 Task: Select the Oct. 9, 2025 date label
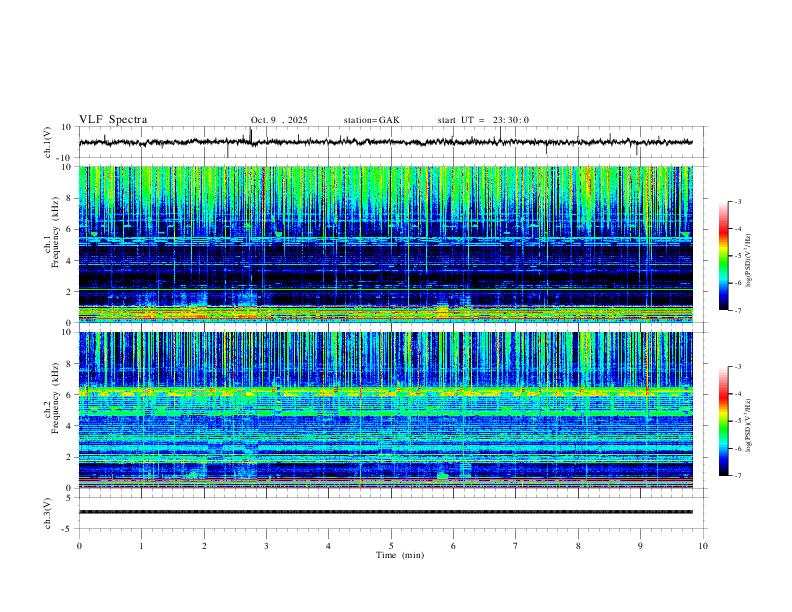click(279, 120)
